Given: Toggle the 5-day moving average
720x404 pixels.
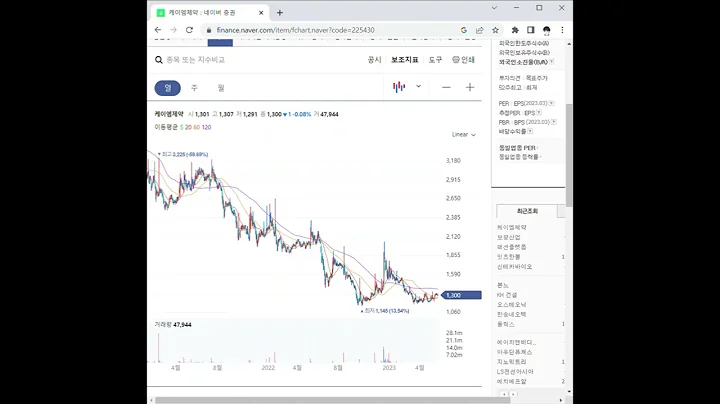Looking at the screenshot, I should click(181, 127).
